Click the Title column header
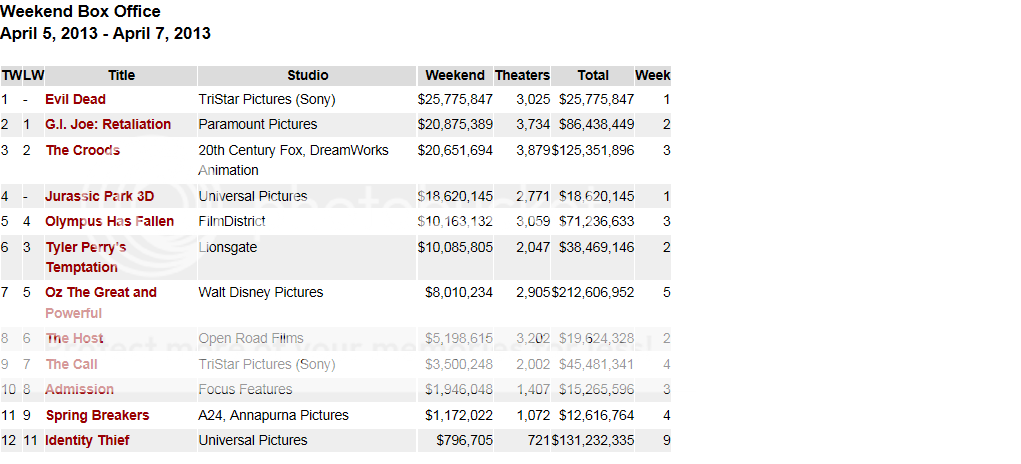 [x=121, y=75]
